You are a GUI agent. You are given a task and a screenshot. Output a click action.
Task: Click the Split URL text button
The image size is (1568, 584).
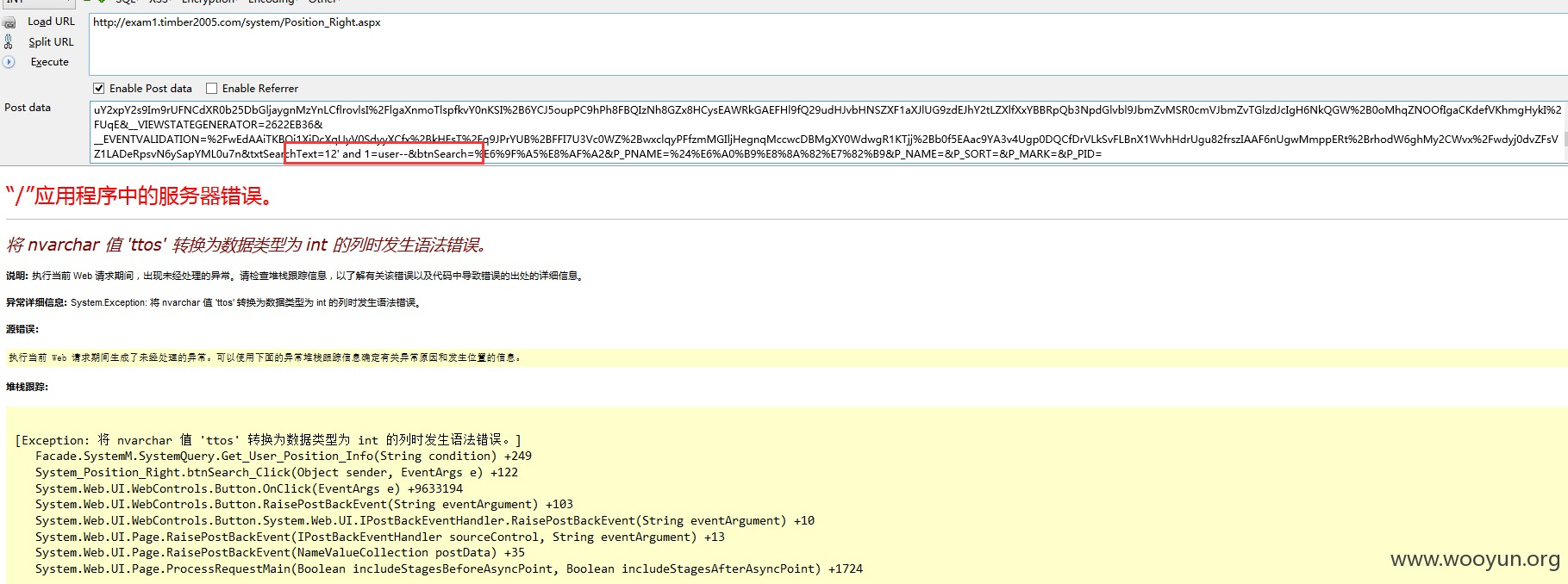(x=51, y=41)
